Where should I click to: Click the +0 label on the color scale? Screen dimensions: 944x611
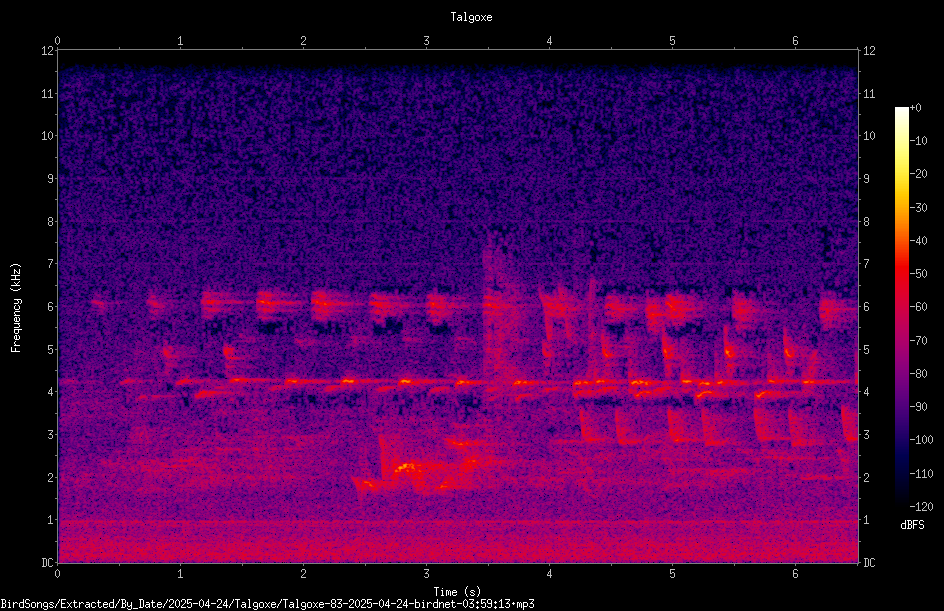click(915, 108)
